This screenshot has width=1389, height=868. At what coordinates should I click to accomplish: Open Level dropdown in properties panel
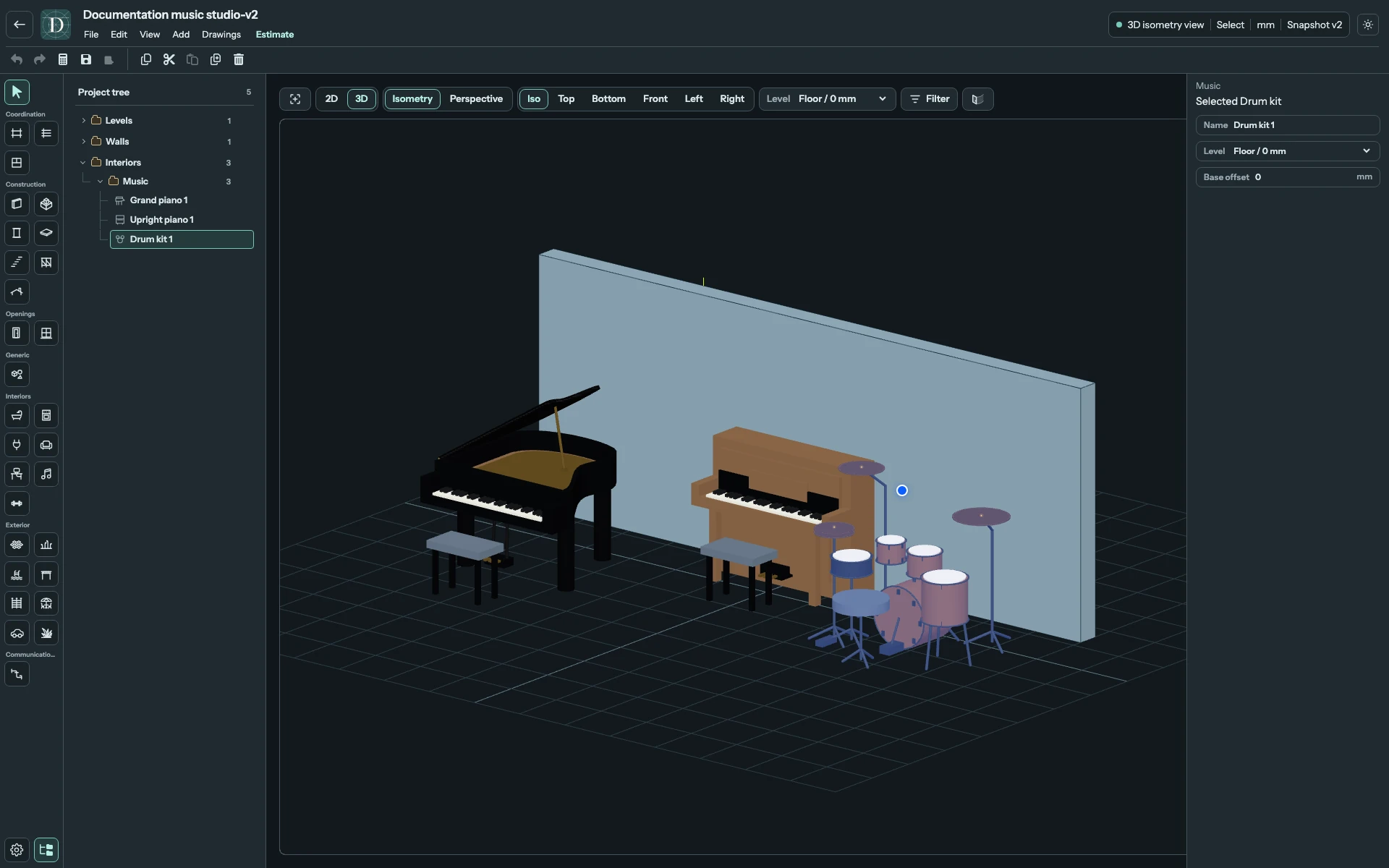point(1288,151)
